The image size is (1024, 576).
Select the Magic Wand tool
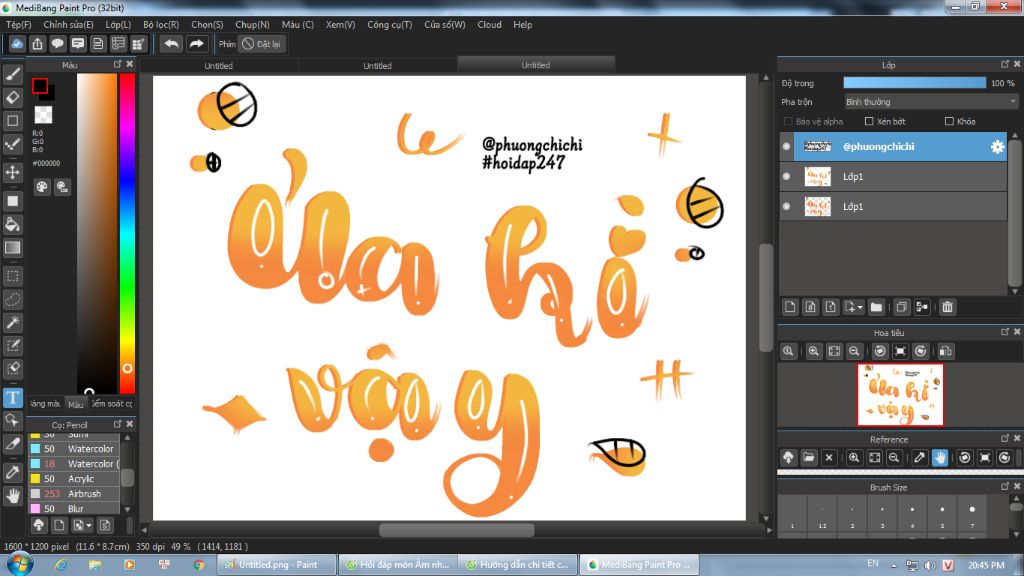click(12, 322)
